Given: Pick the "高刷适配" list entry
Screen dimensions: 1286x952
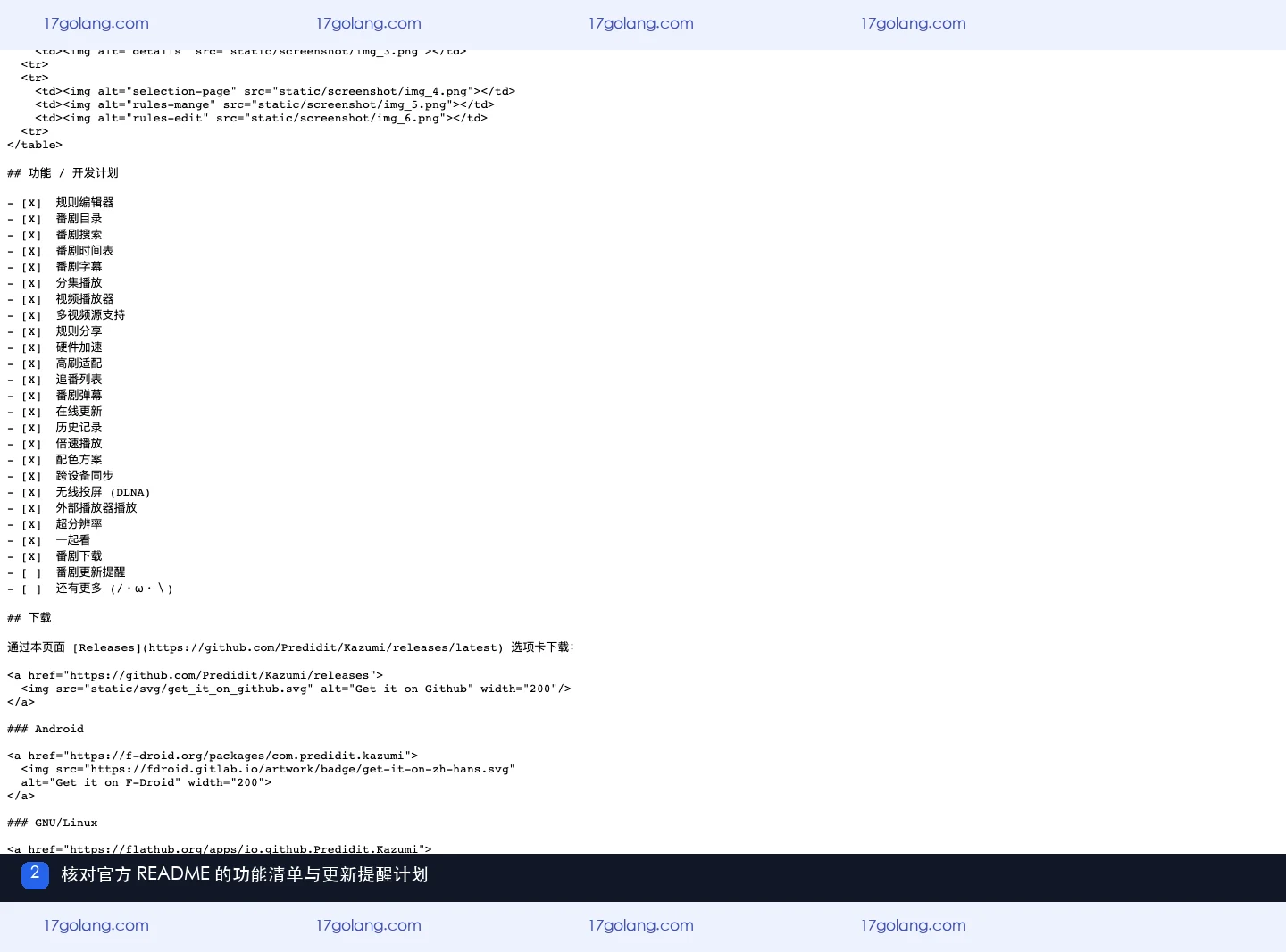Looking at the screenshot, I should (54, 363).
